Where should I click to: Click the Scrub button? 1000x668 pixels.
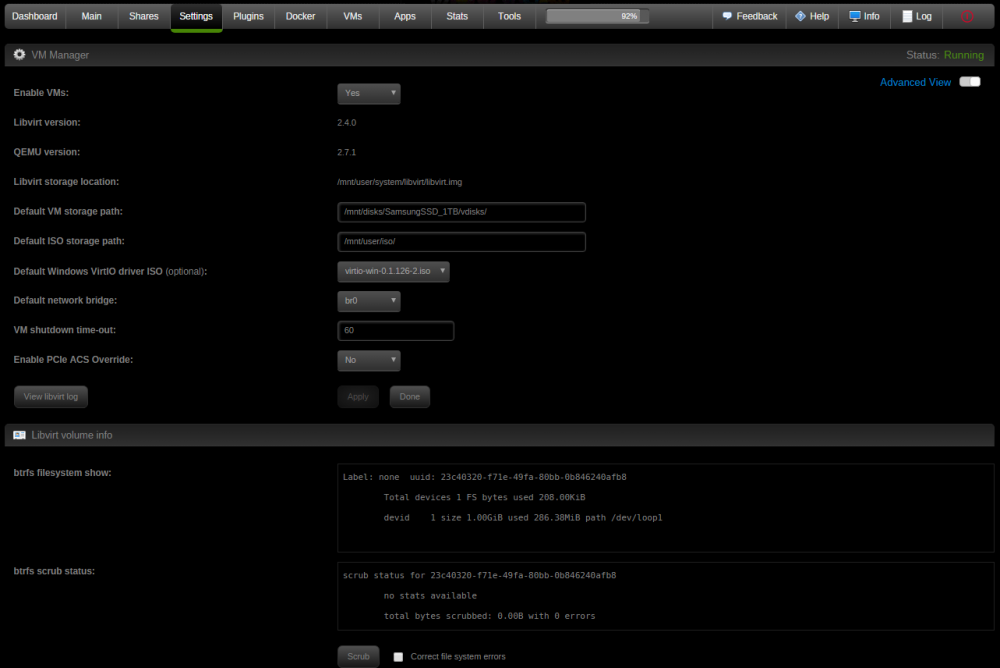[358, 657]
